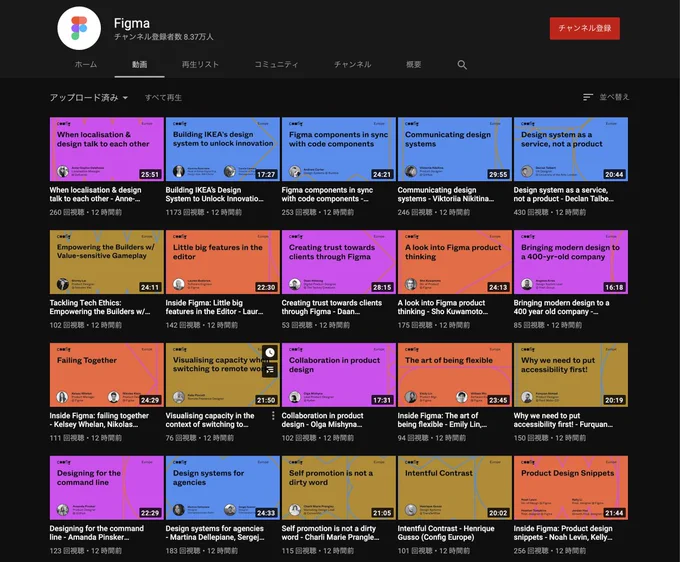
Task: Play 'Design system as a service' thumbnail 20:44
Action: 571,149
